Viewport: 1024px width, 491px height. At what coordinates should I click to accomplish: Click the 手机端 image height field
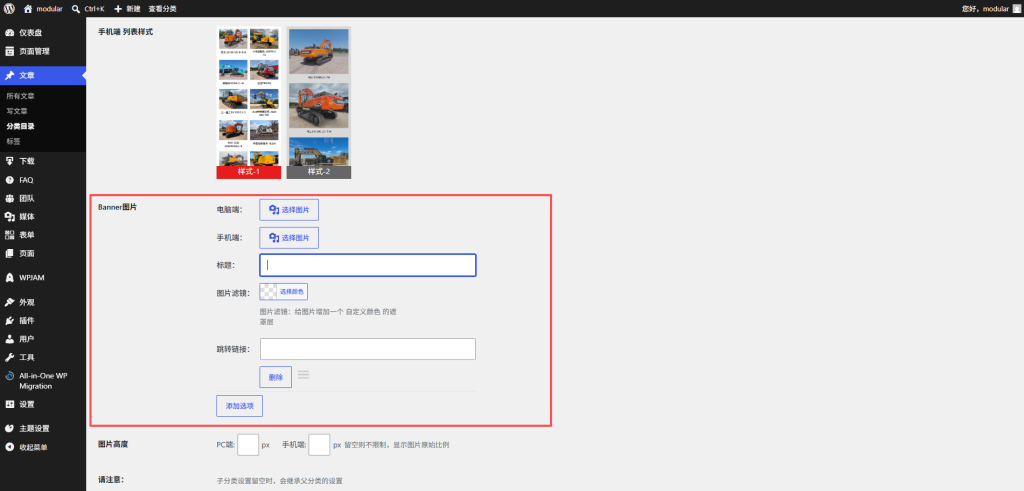pyautogui.click(x=319, y=445)
